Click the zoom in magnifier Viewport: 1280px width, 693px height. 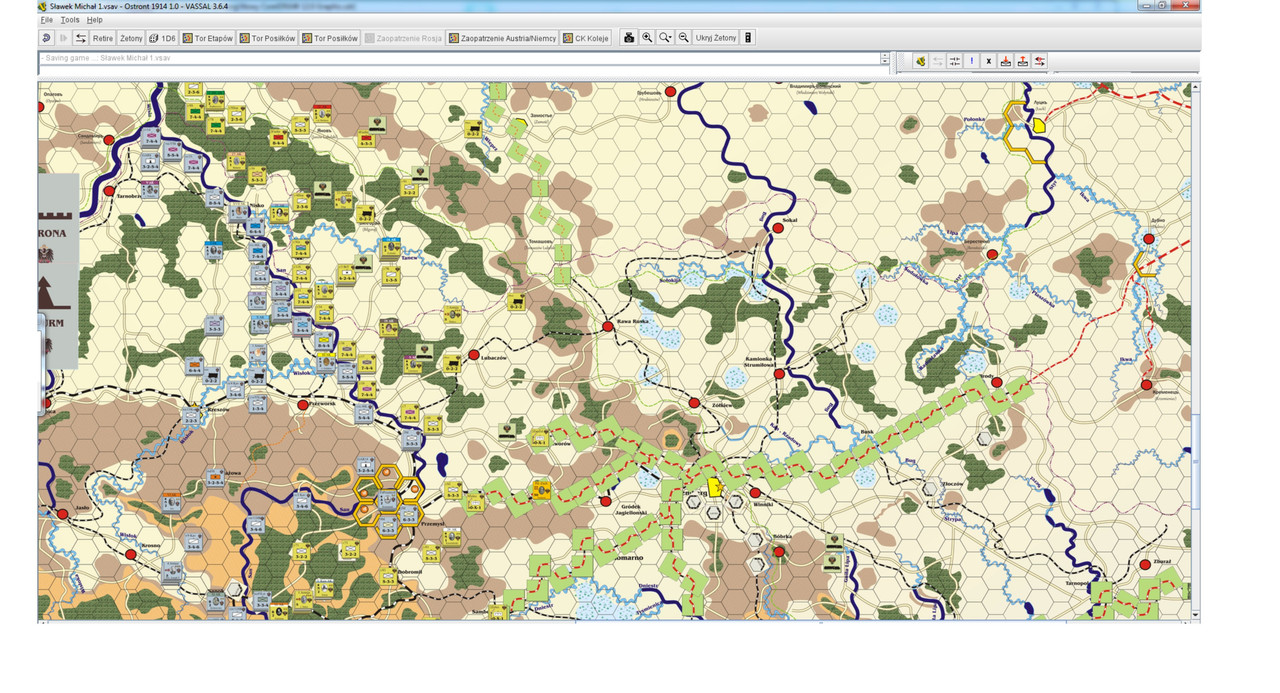click(x=647, y=38)
